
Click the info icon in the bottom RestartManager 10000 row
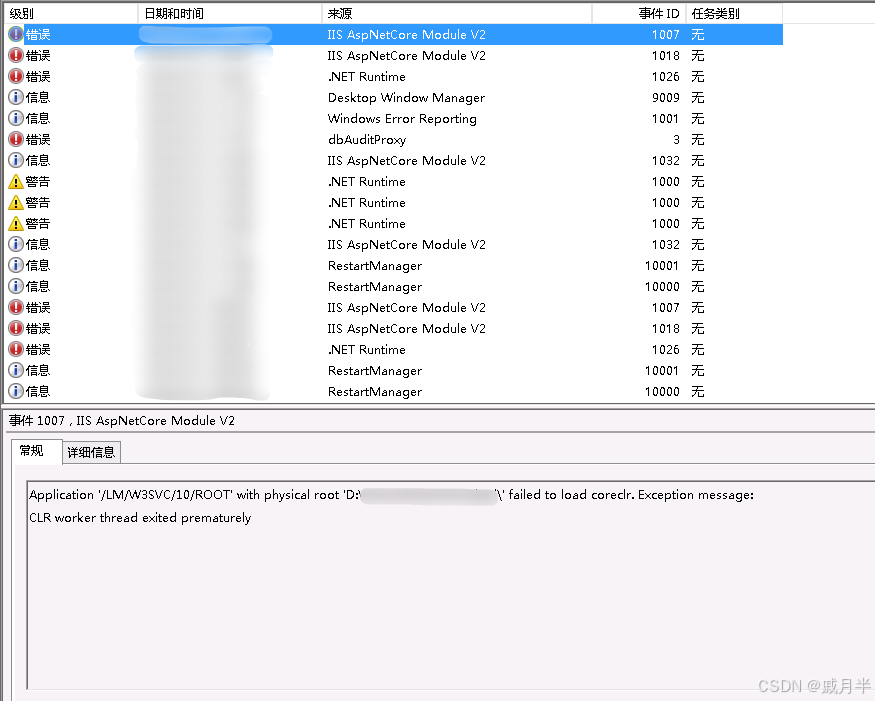(x=16, y=391)
